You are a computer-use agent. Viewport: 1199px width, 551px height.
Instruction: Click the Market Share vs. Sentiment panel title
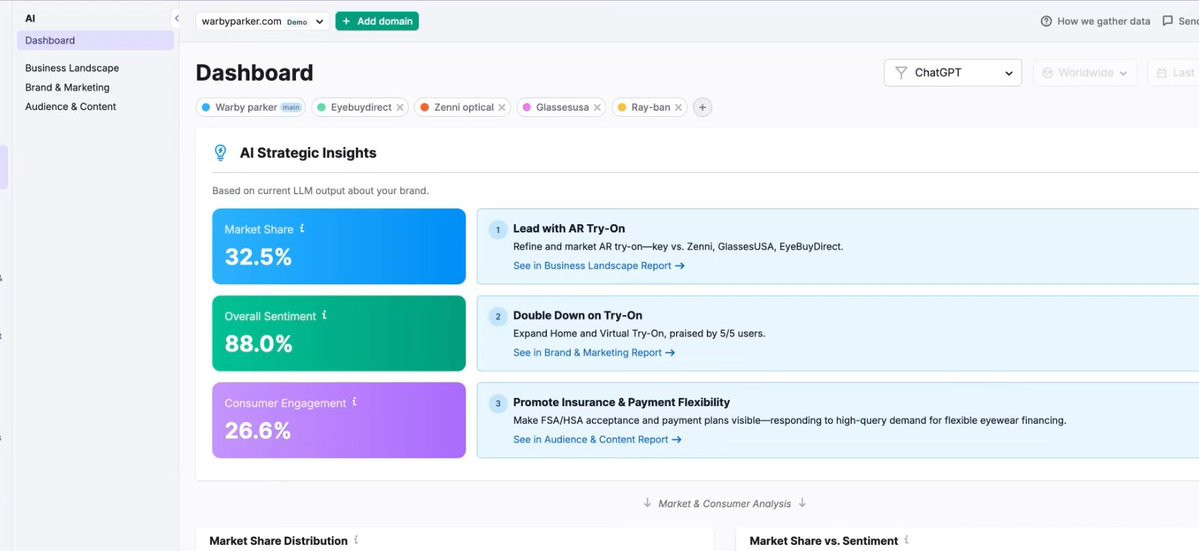(x=824, y=540)
